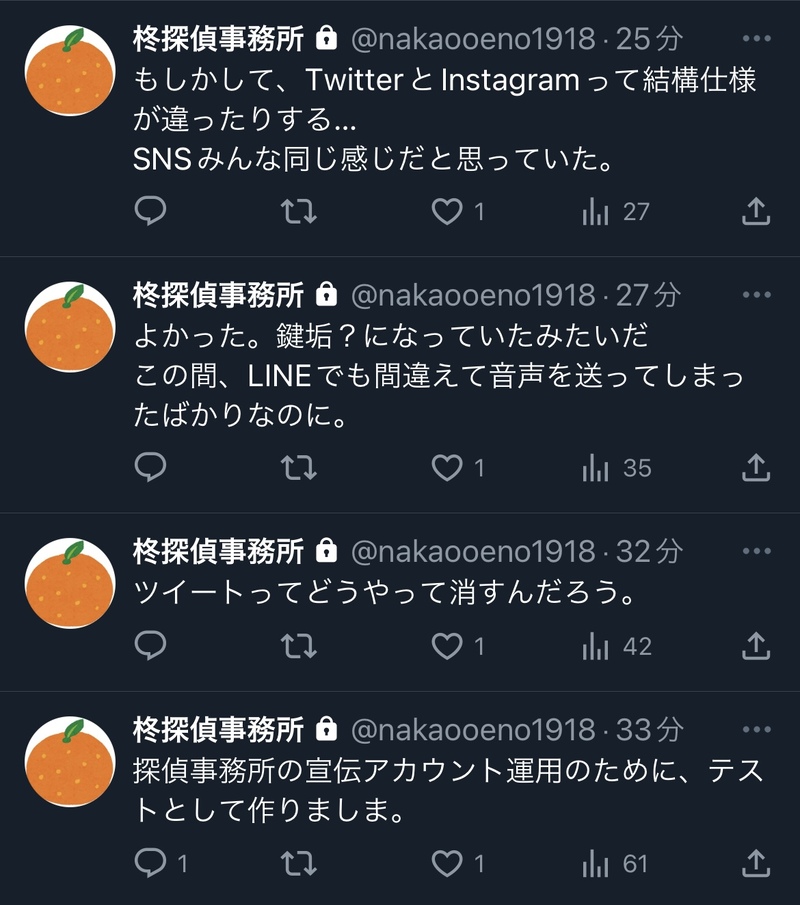800x905 pixels.
Task: Open more options on the 27分 tweet
Action: click(x=757, y=295)
